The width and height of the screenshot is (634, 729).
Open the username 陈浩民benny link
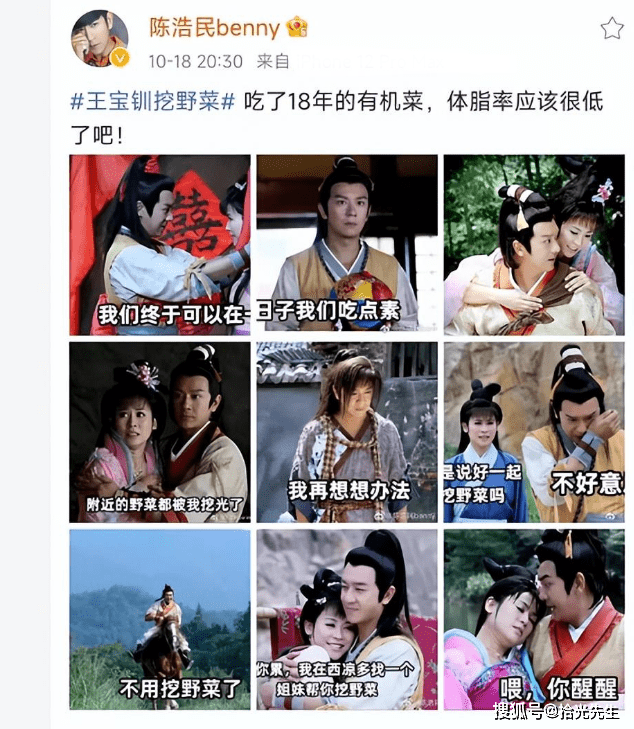coord(214,27)
